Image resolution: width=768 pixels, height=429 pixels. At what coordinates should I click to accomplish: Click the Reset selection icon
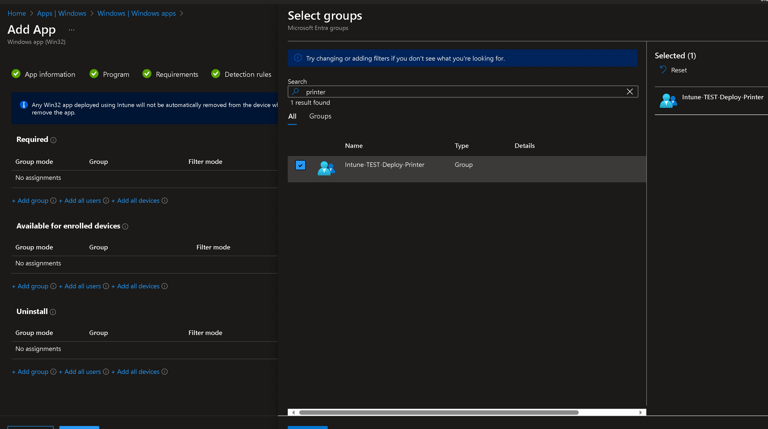pyautogui.click(x=663, y=70)
